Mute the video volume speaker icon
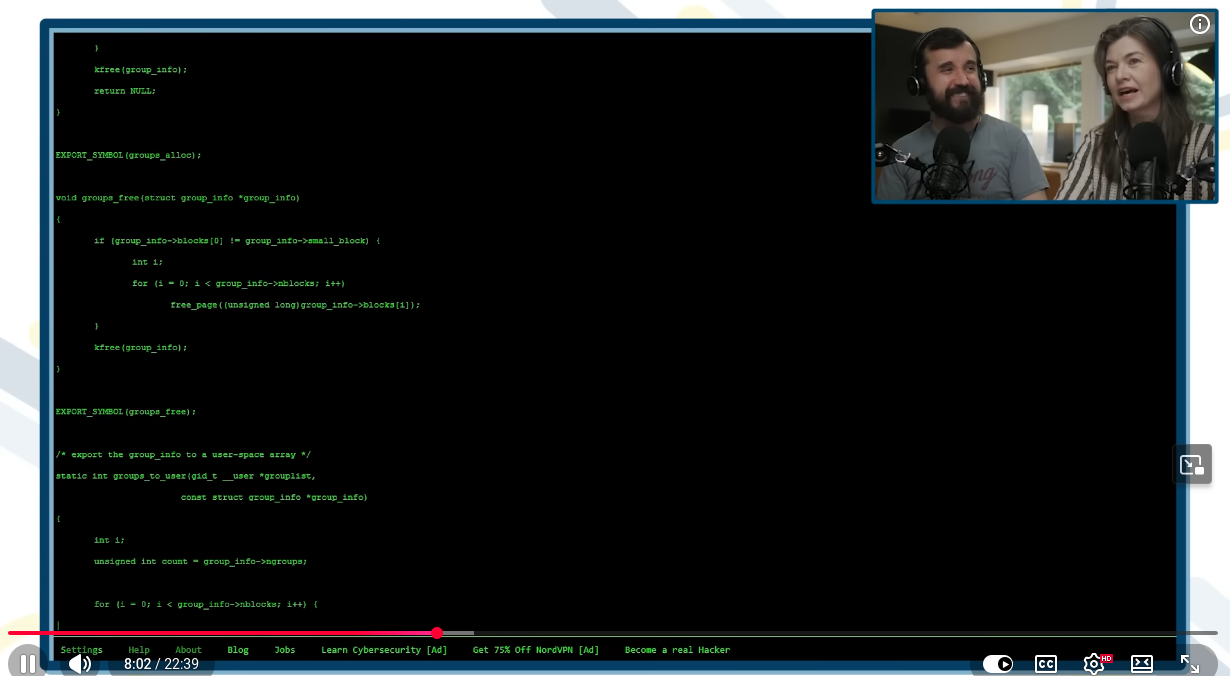This screenshot has height=676, width=1230. (80, 663)
